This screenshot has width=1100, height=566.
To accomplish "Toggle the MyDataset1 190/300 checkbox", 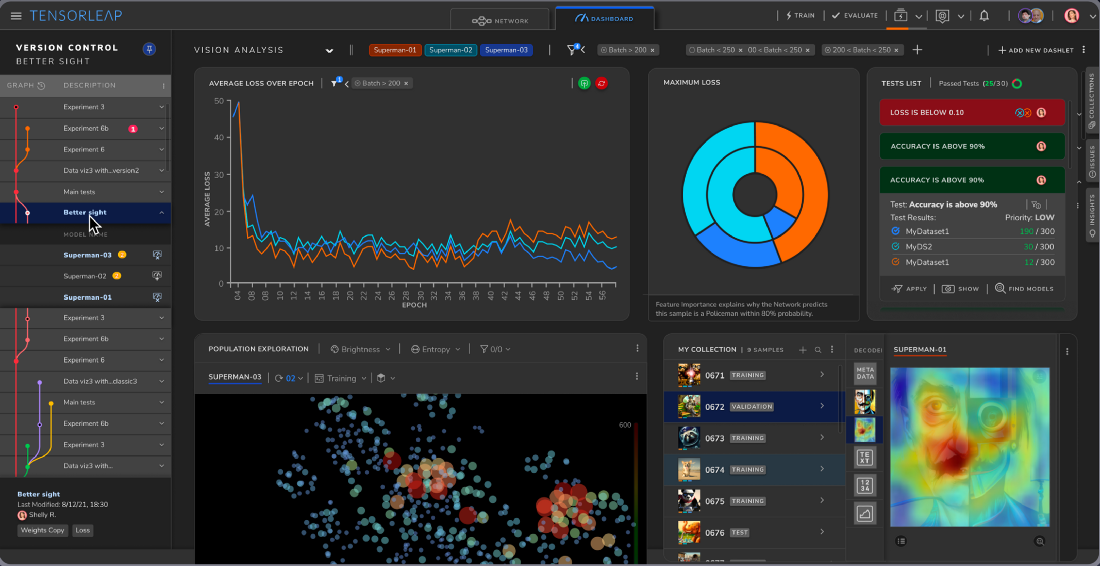I will (895, 231).
